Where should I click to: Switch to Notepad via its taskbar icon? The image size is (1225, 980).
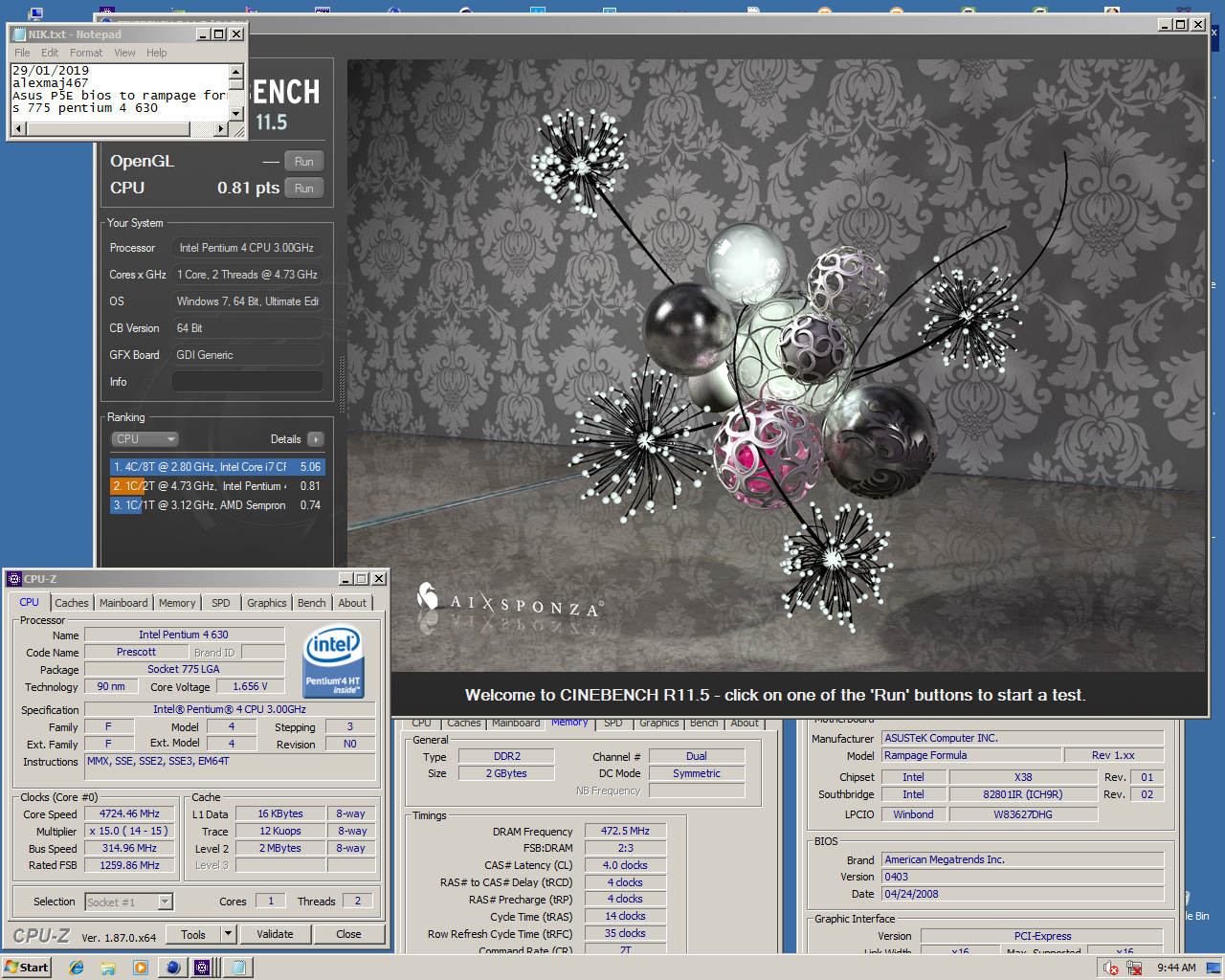click(236, 968)
